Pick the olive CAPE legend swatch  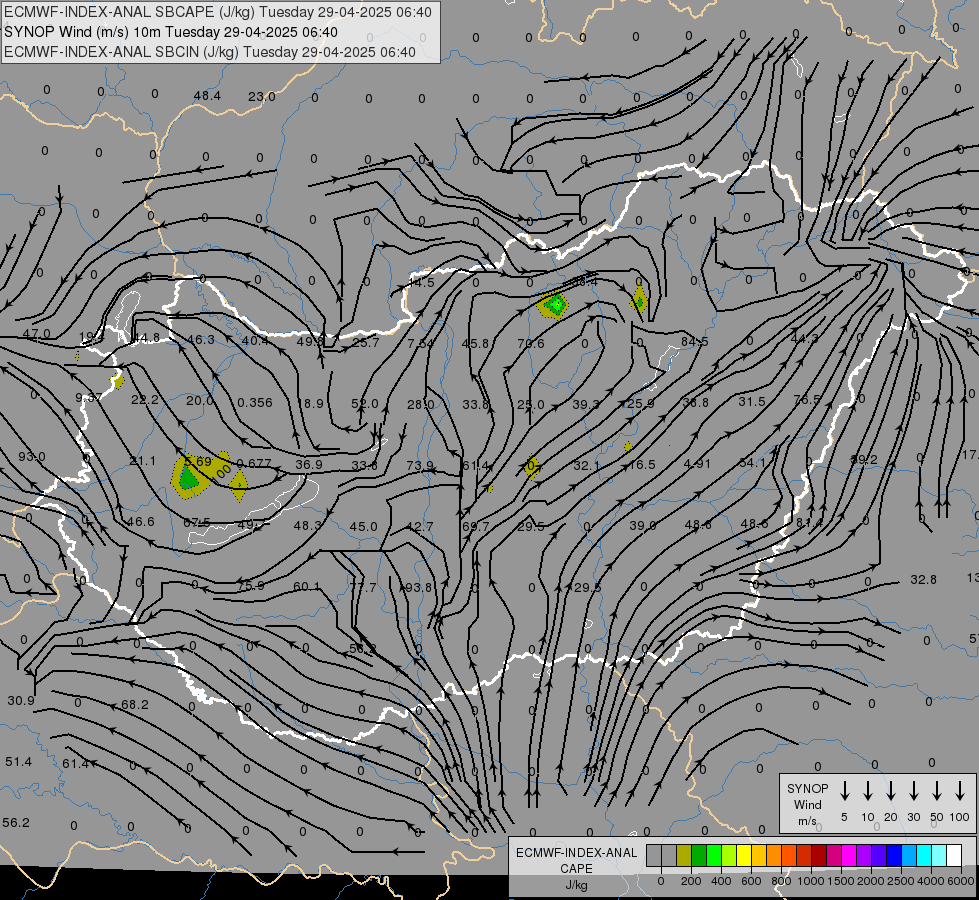pyautogui.click(x=684, y=855)
